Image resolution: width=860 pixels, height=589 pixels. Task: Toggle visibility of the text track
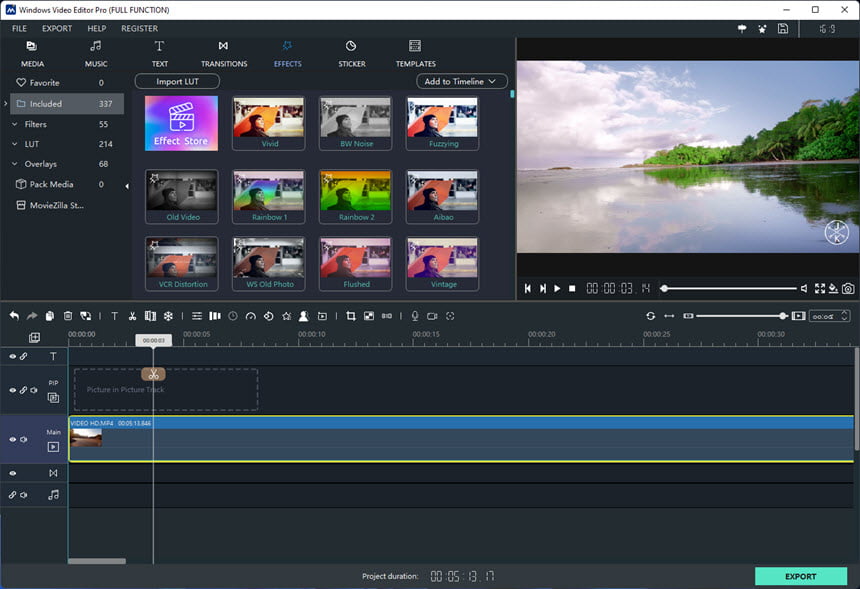pos(12,356)
